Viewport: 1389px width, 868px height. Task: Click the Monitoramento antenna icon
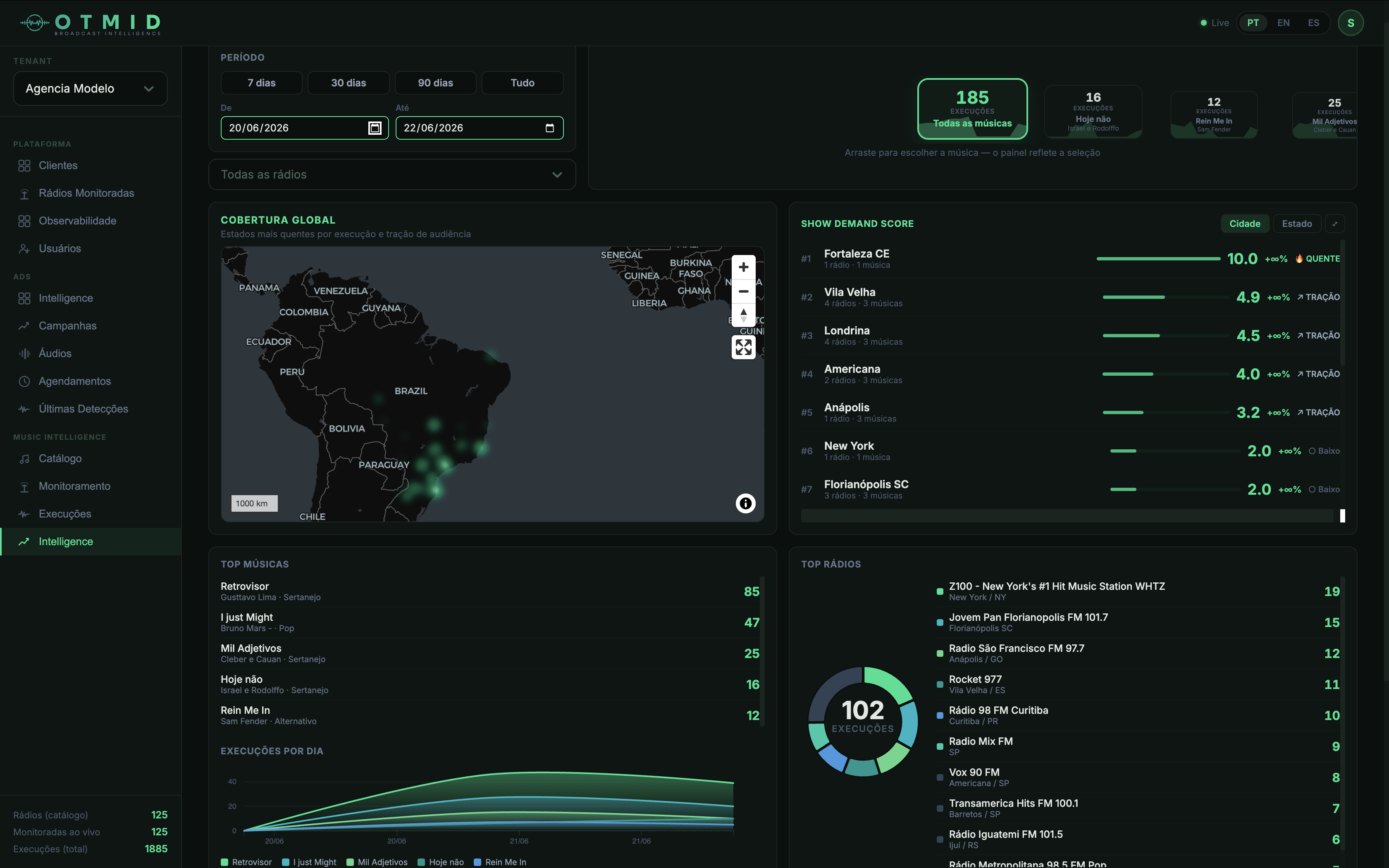pos(24,486)
